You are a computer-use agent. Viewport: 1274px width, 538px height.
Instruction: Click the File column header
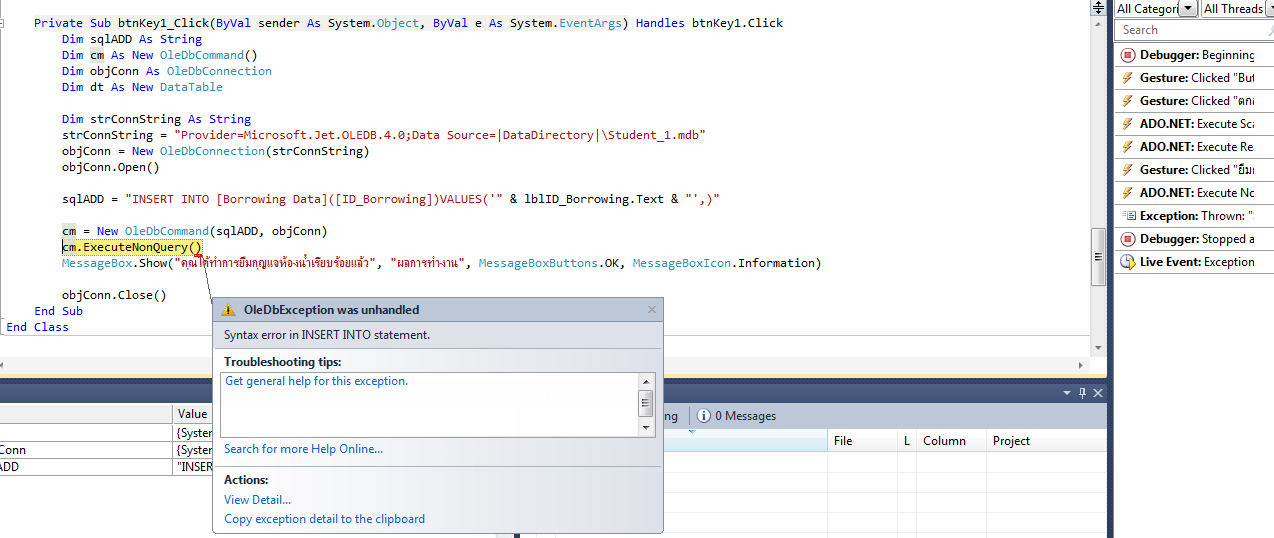pos(842,441)
